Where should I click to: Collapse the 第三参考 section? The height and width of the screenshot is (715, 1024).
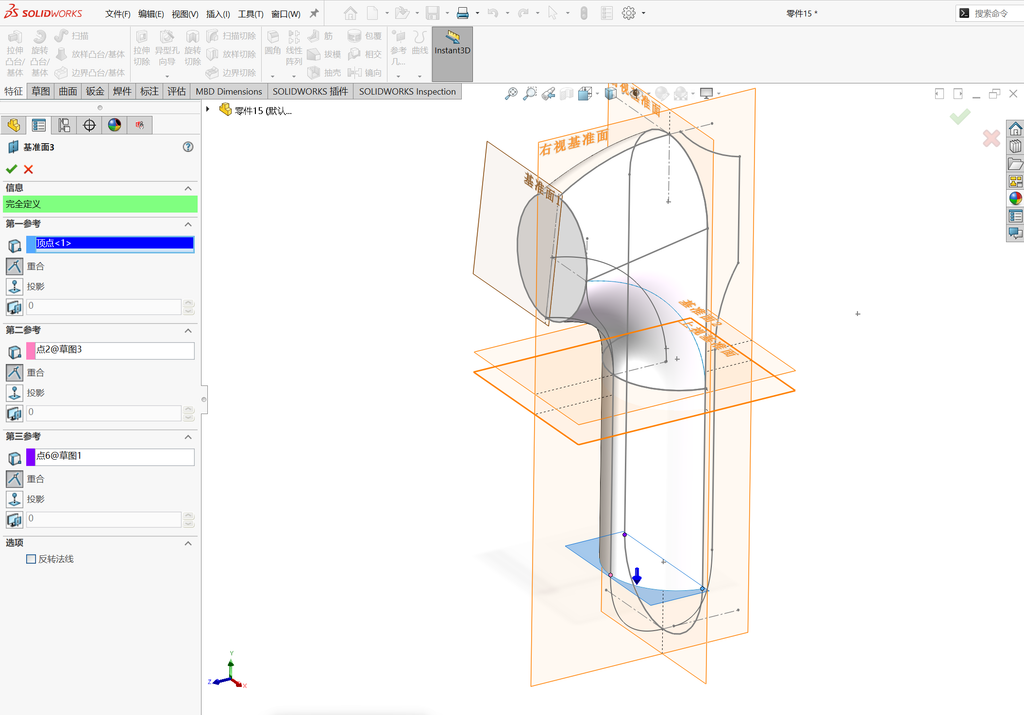[x=188, y=437]
